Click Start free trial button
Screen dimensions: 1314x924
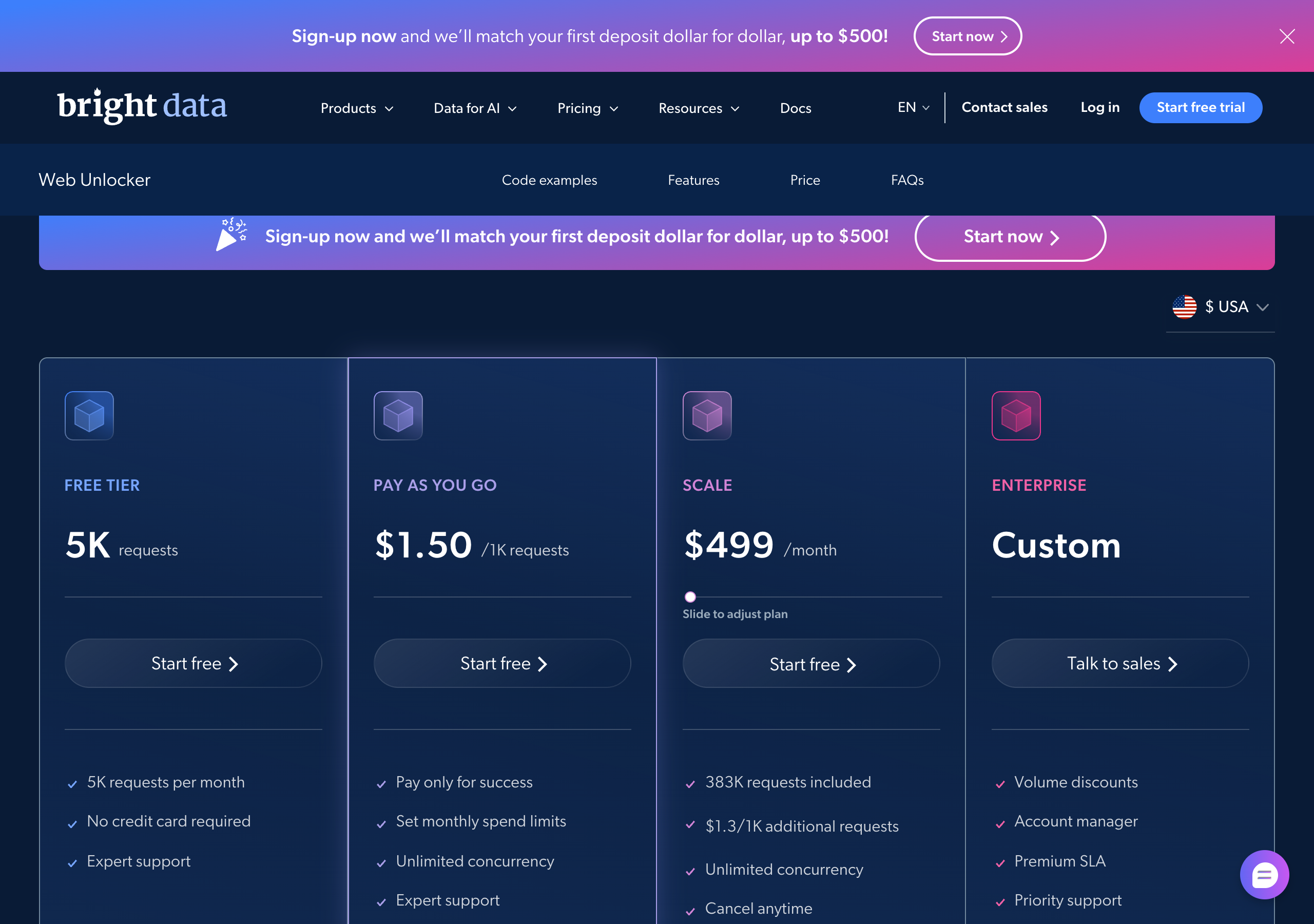(x=1201, y=108)
